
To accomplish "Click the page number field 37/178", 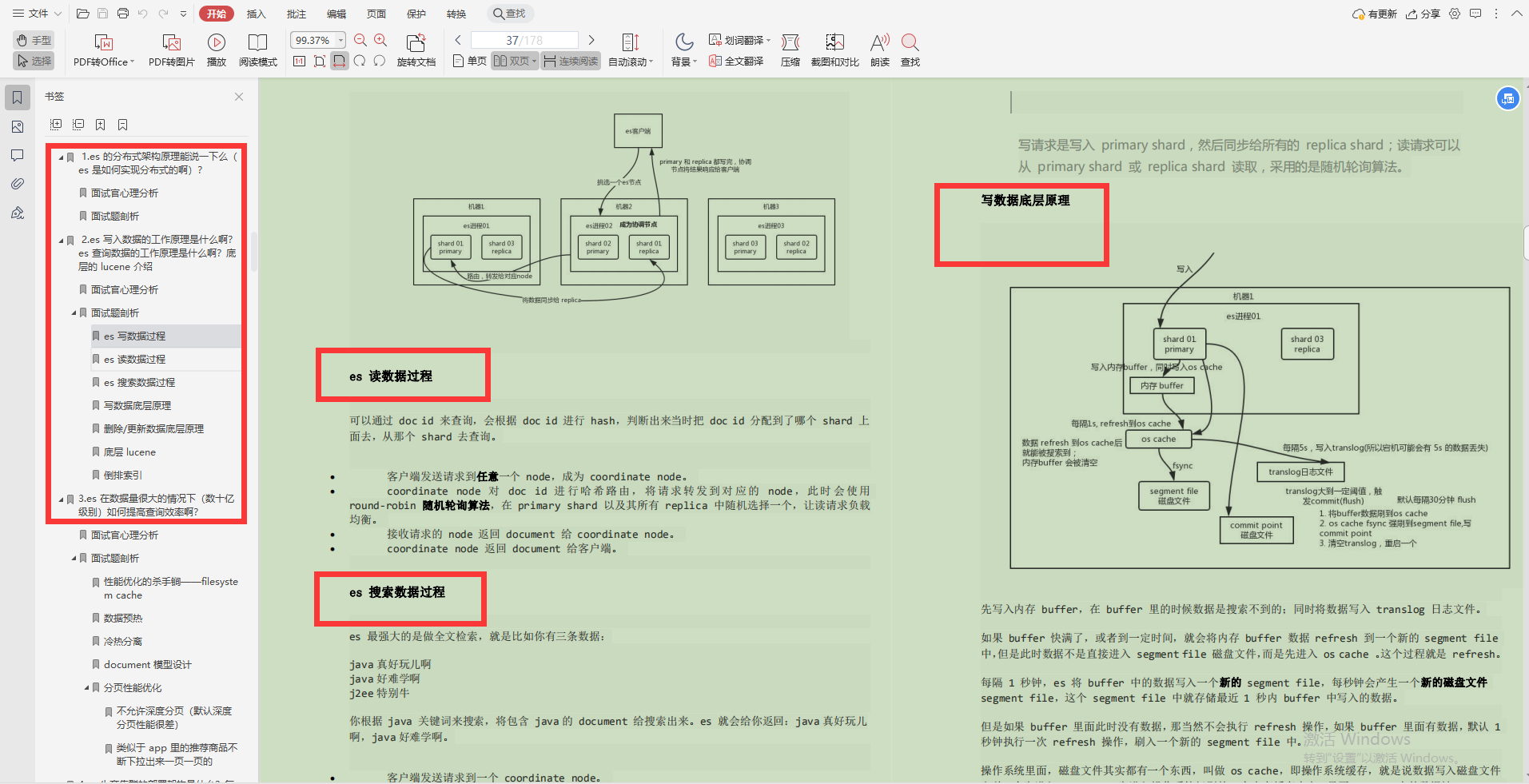I will (524, 40).
